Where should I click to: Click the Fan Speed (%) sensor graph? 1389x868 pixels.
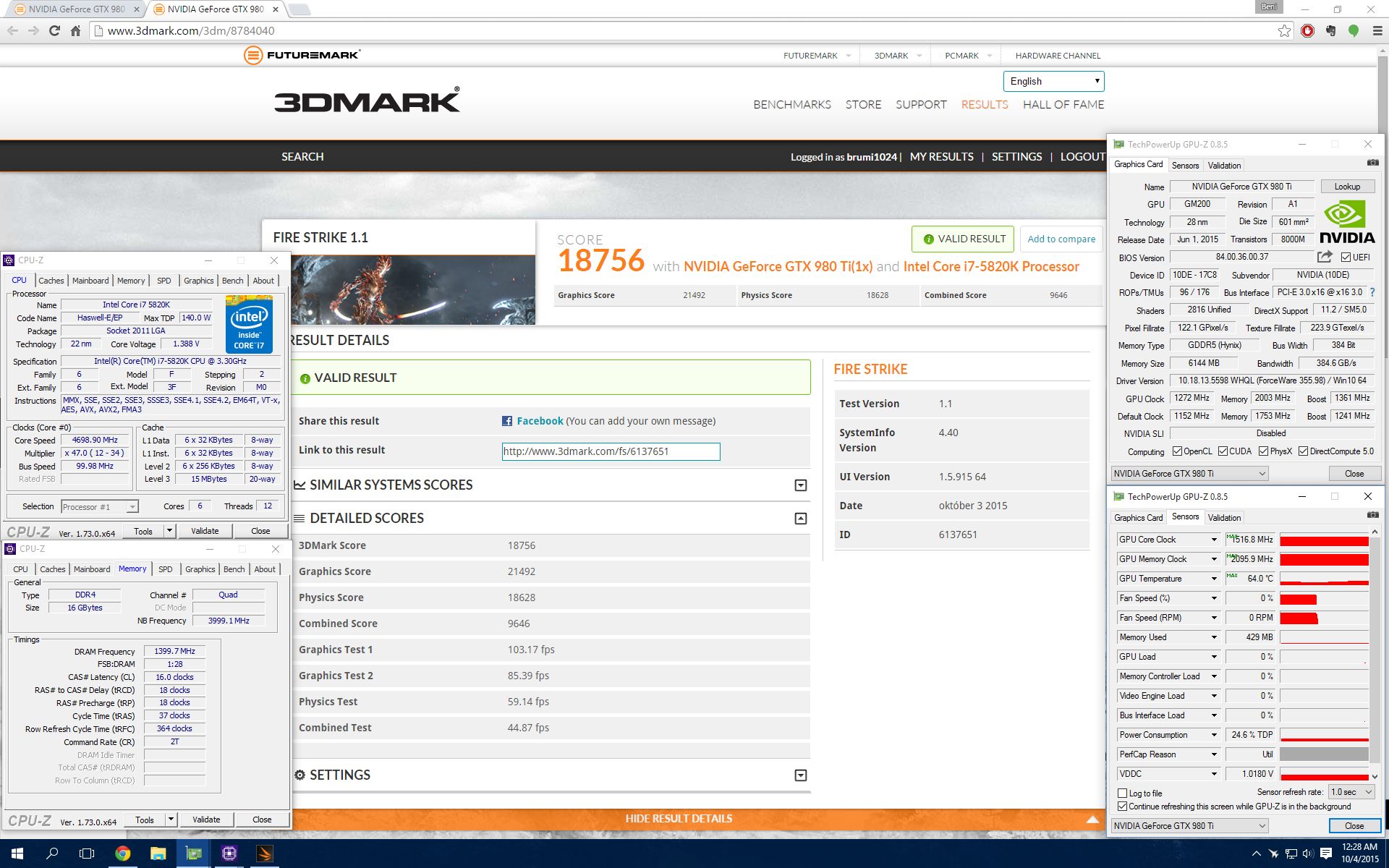(x=1324, y=598)
